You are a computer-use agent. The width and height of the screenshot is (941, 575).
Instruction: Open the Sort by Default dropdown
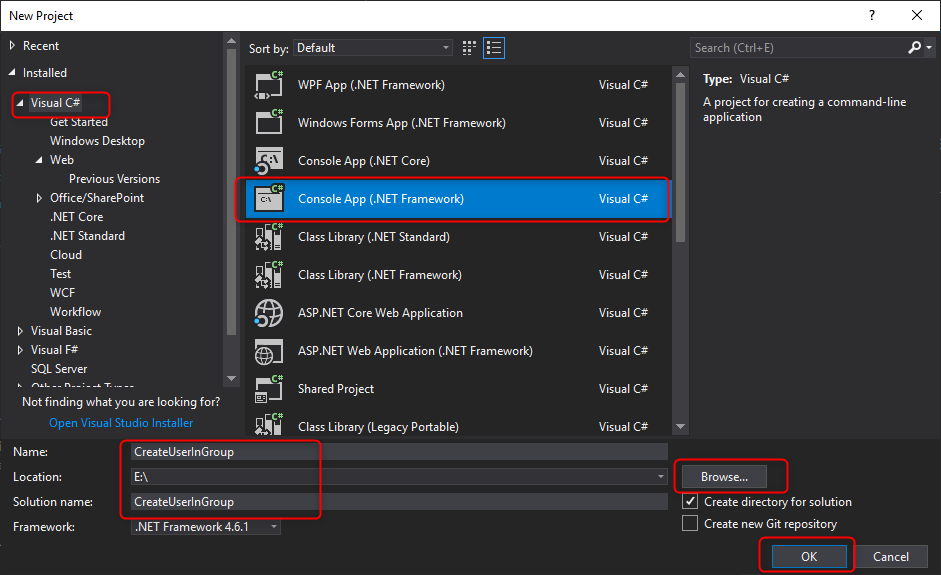373,48
